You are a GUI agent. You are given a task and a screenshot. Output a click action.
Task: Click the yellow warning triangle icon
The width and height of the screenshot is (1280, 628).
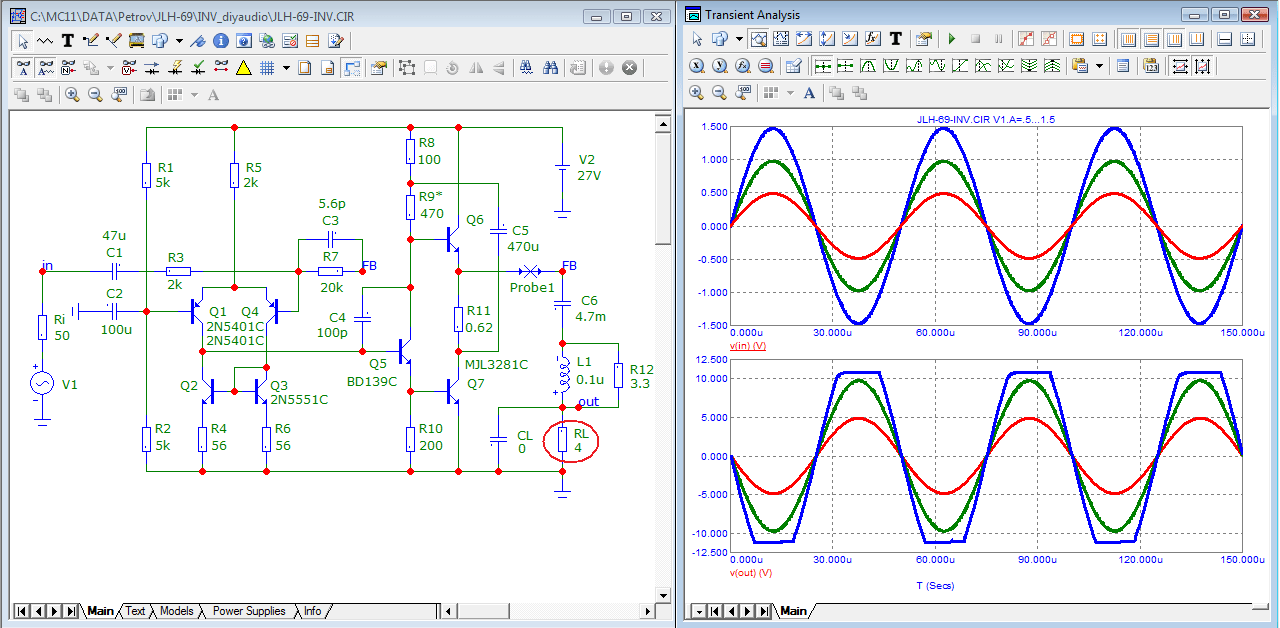(x=243, y=68)
